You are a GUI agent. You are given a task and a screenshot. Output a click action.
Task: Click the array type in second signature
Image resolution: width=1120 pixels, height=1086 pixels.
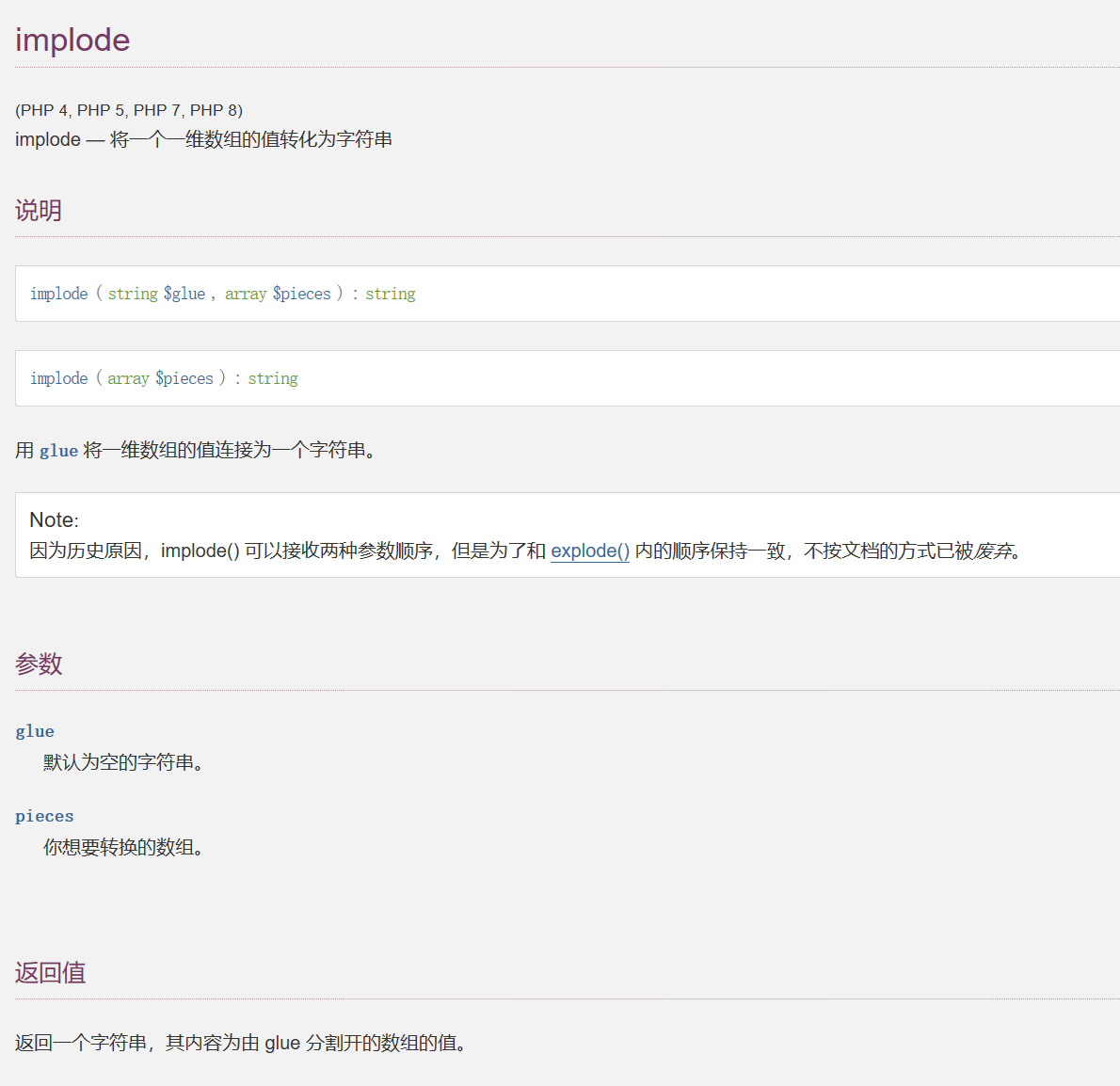coord(128,378)
